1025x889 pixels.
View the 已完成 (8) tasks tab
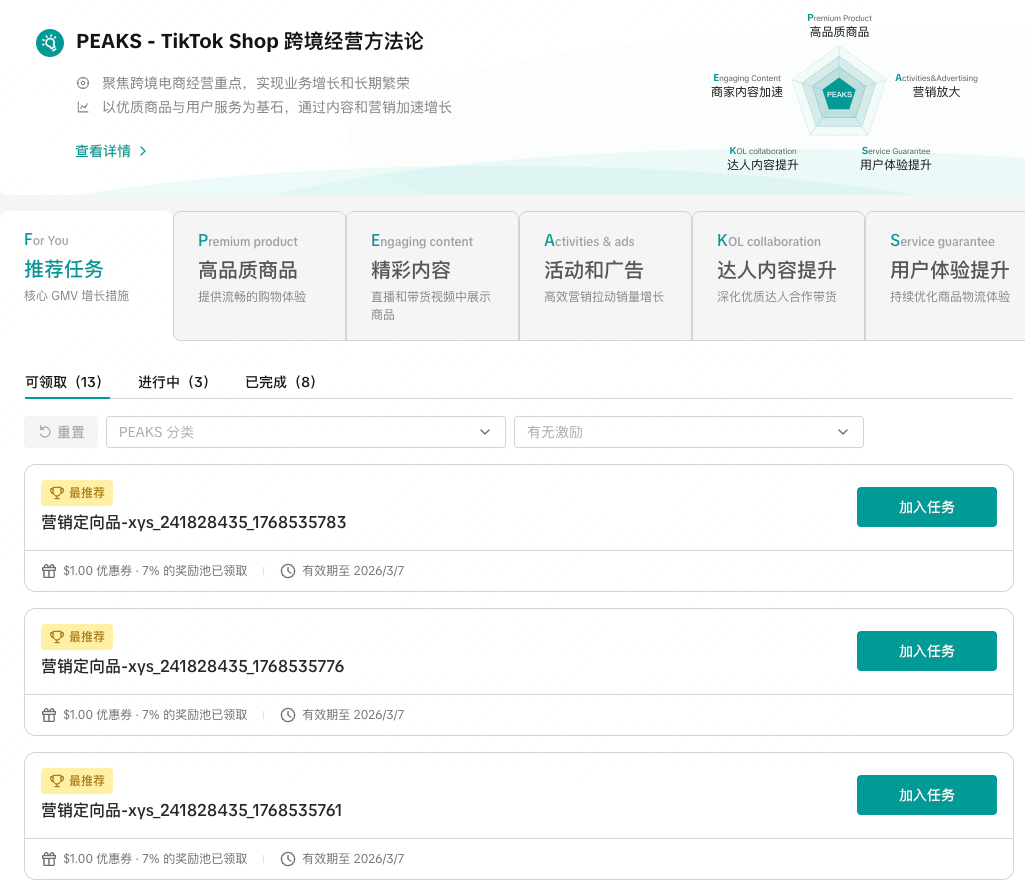pyautogui.click(x=281, y=382)
